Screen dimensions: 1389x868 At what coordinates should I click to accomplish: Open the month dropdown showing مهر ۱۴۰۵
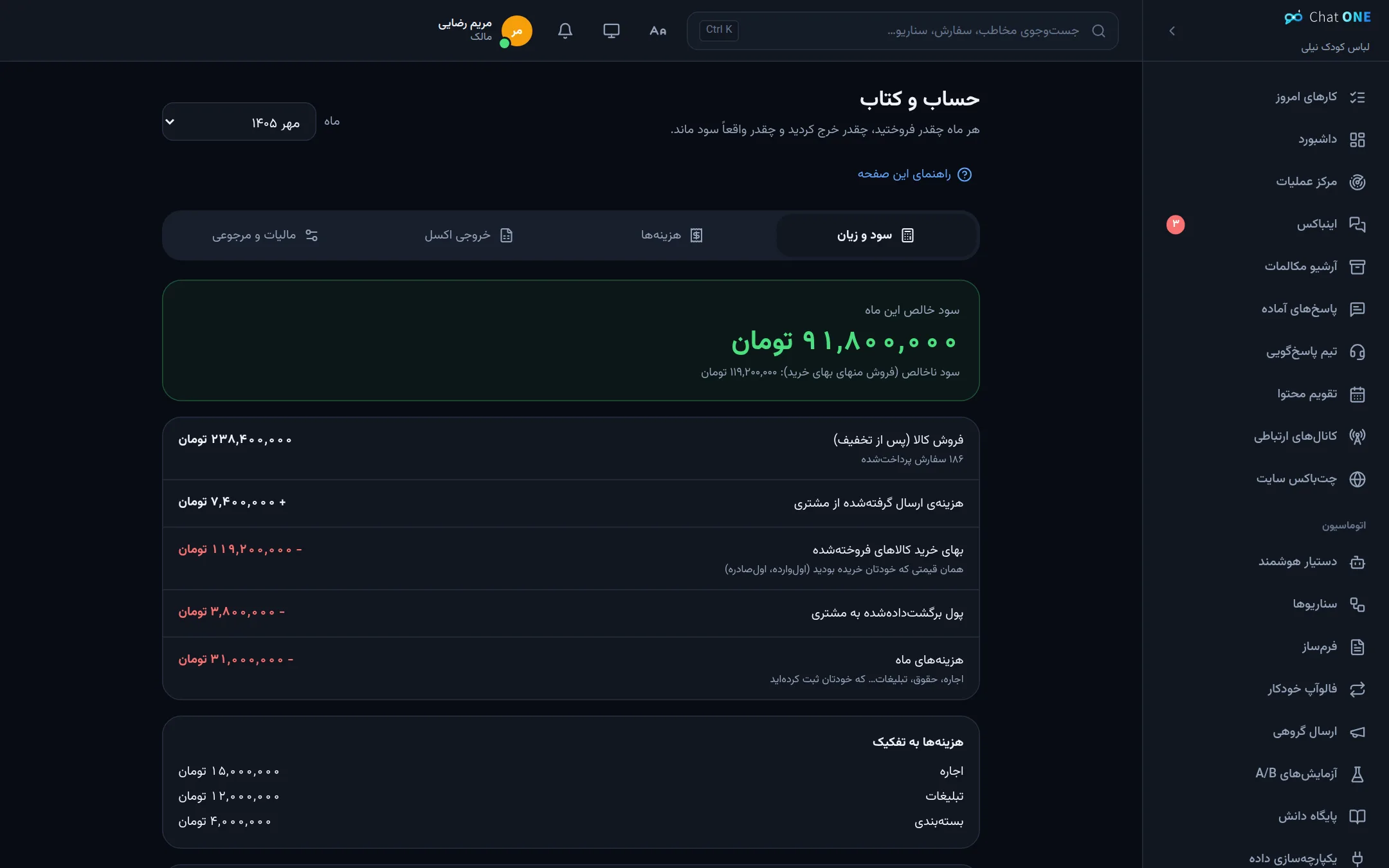click(239, 122)
